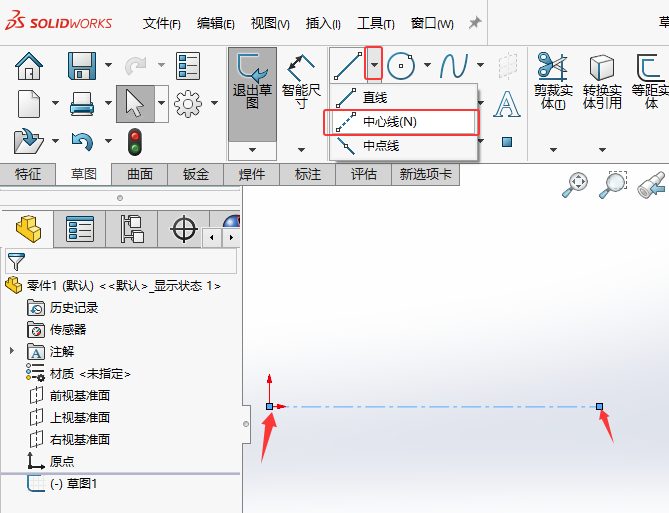Screen dimensions: 669x513
Task: Select the Circle sketch tool
Action: (x=401, y=66)
